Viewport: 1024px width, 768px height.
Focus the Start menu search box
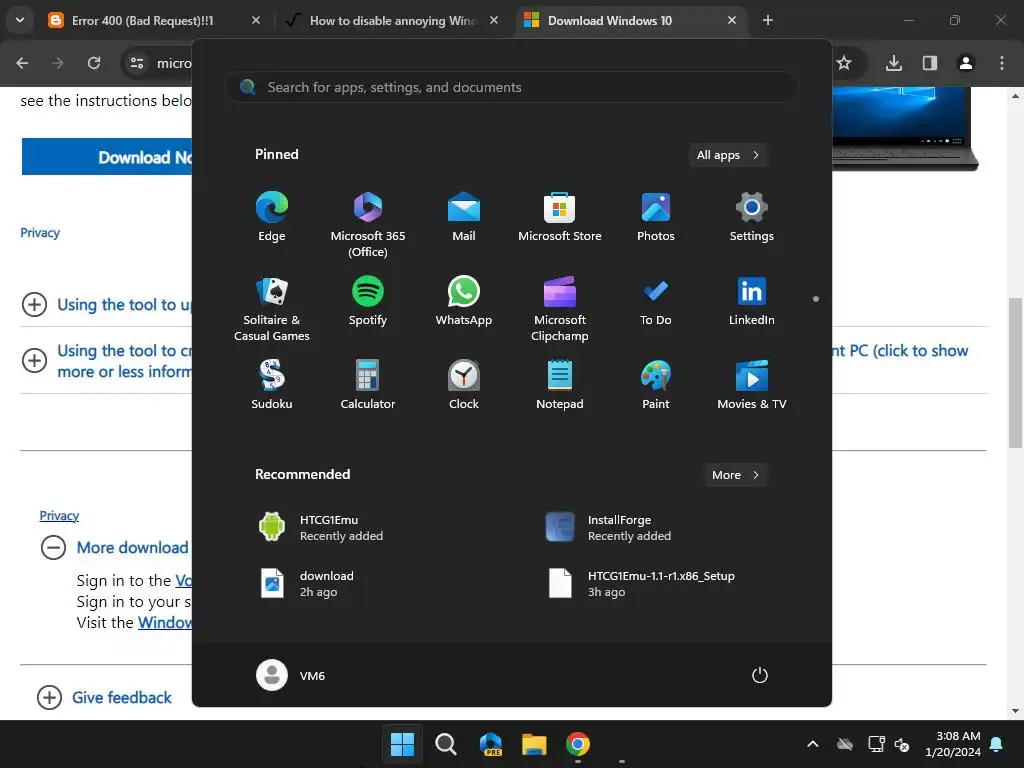pos(512,87)
